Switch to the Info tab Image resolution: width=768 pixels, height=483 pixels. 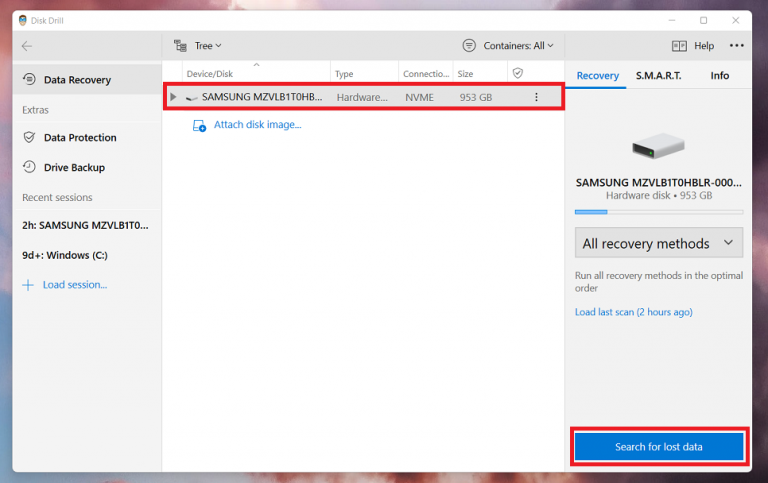coord(719,76)
